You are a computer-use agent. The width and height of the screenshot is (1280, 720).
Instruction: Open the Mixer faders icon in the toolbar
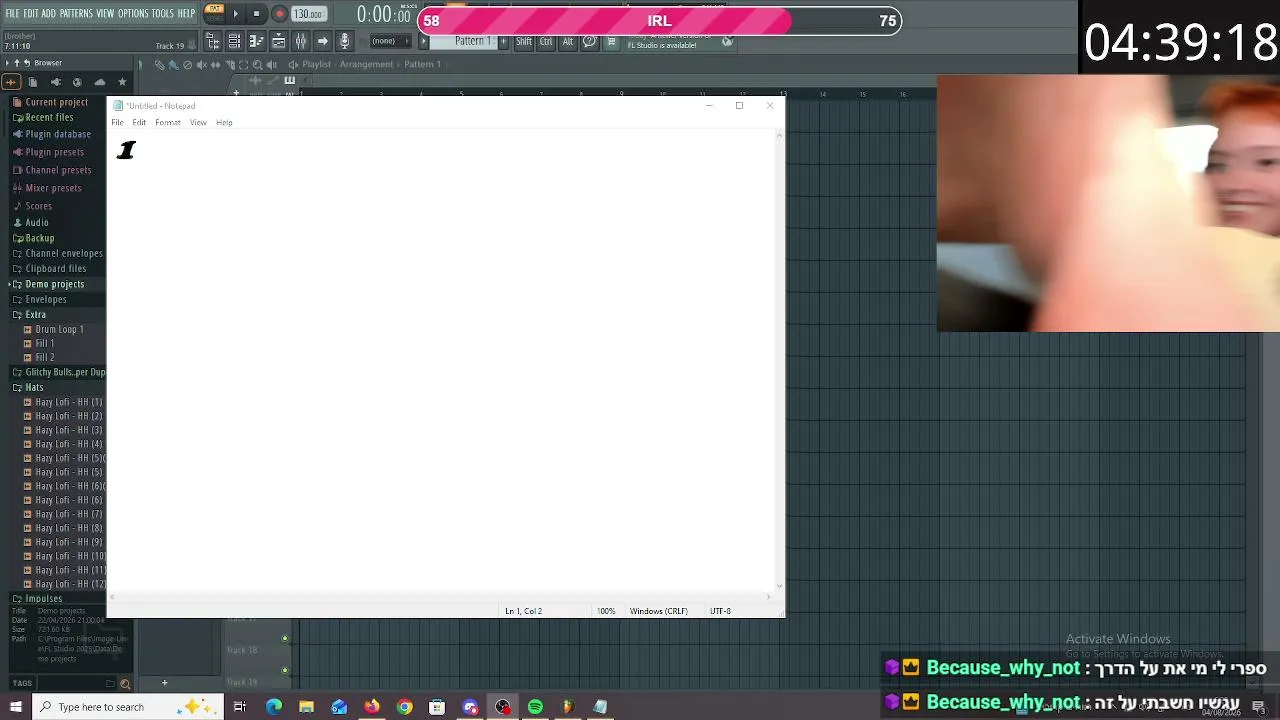click(300, 41)
